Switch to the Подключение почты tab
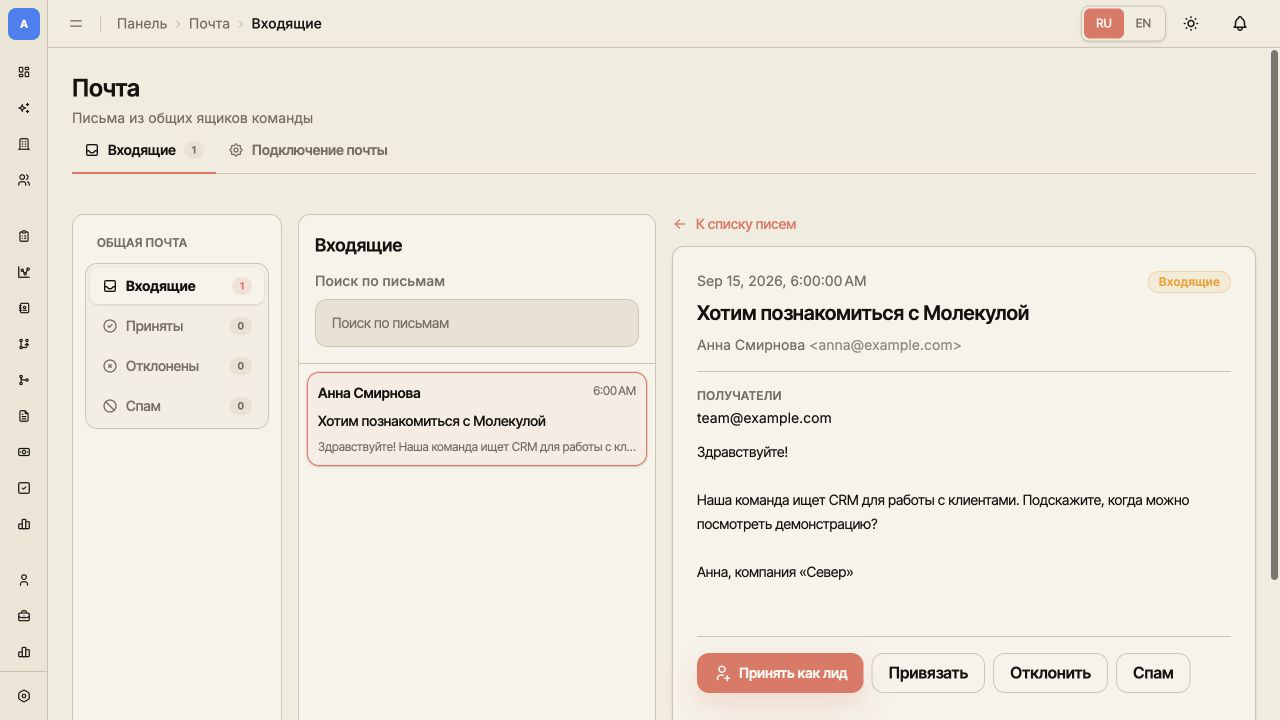 pyautogui.click(x=308, y=150)
